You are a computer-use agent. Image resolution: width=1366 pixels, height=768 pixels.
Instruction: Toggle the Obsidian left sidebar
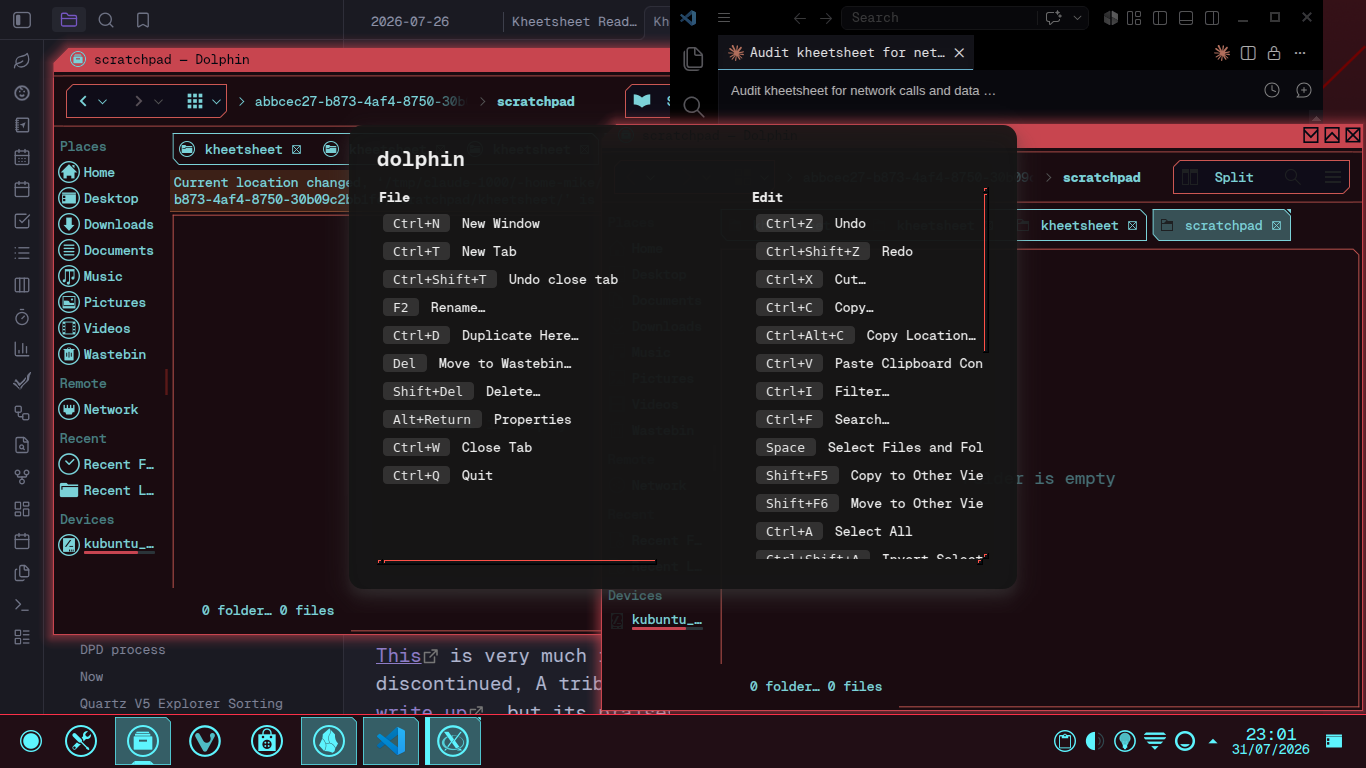(22, 20)
